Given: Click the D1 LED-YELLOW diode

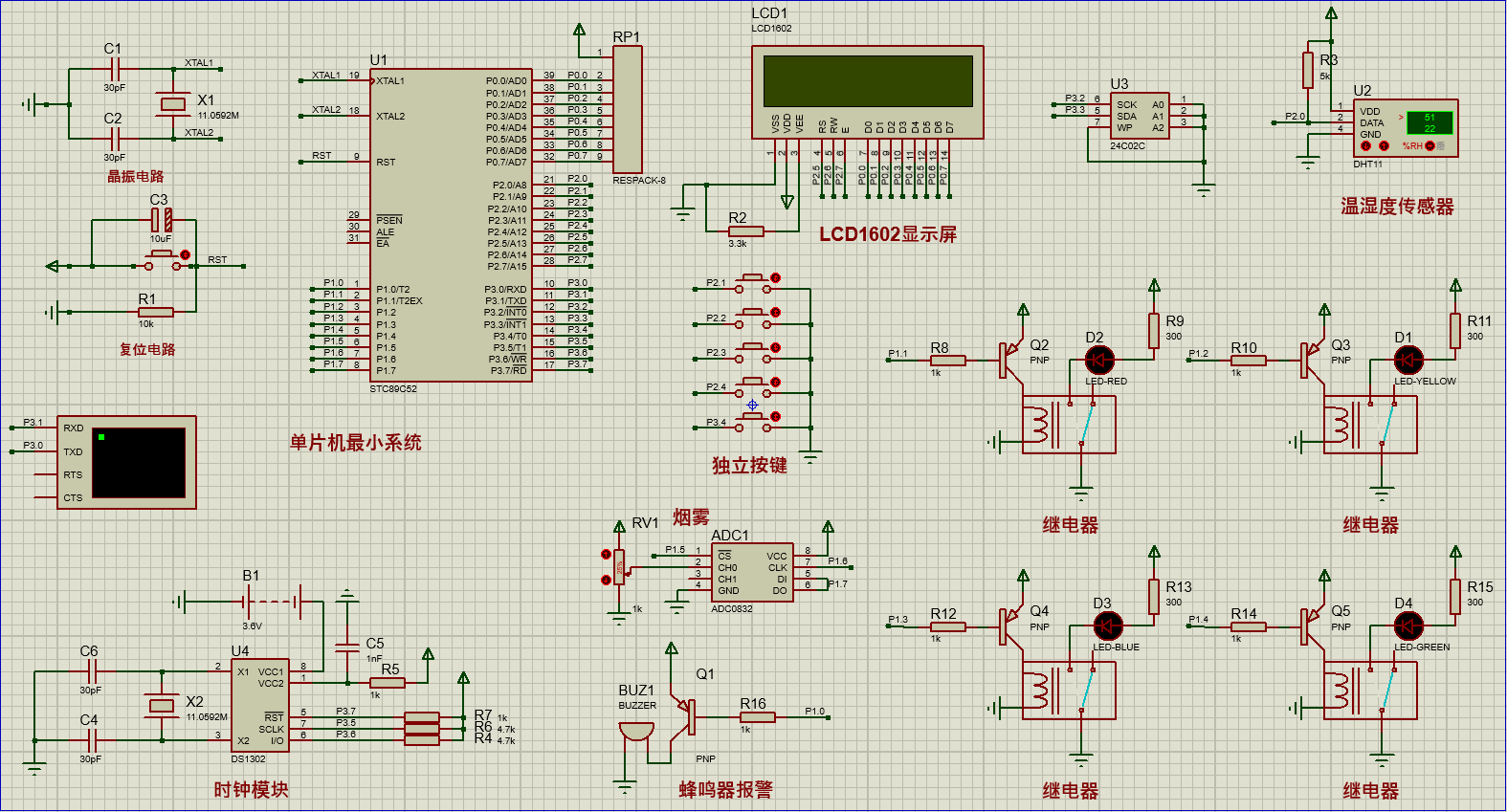Looking at the screenshot, I should point(1408,361).
